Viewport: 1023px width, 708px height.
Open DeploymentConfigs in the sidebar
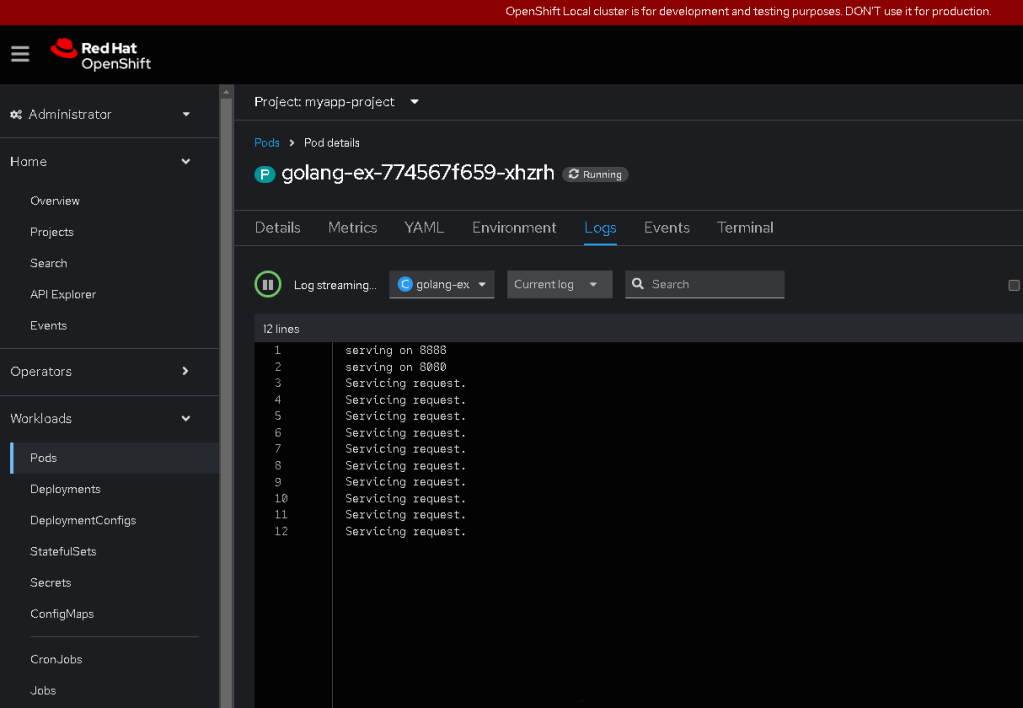pos(83,521)
